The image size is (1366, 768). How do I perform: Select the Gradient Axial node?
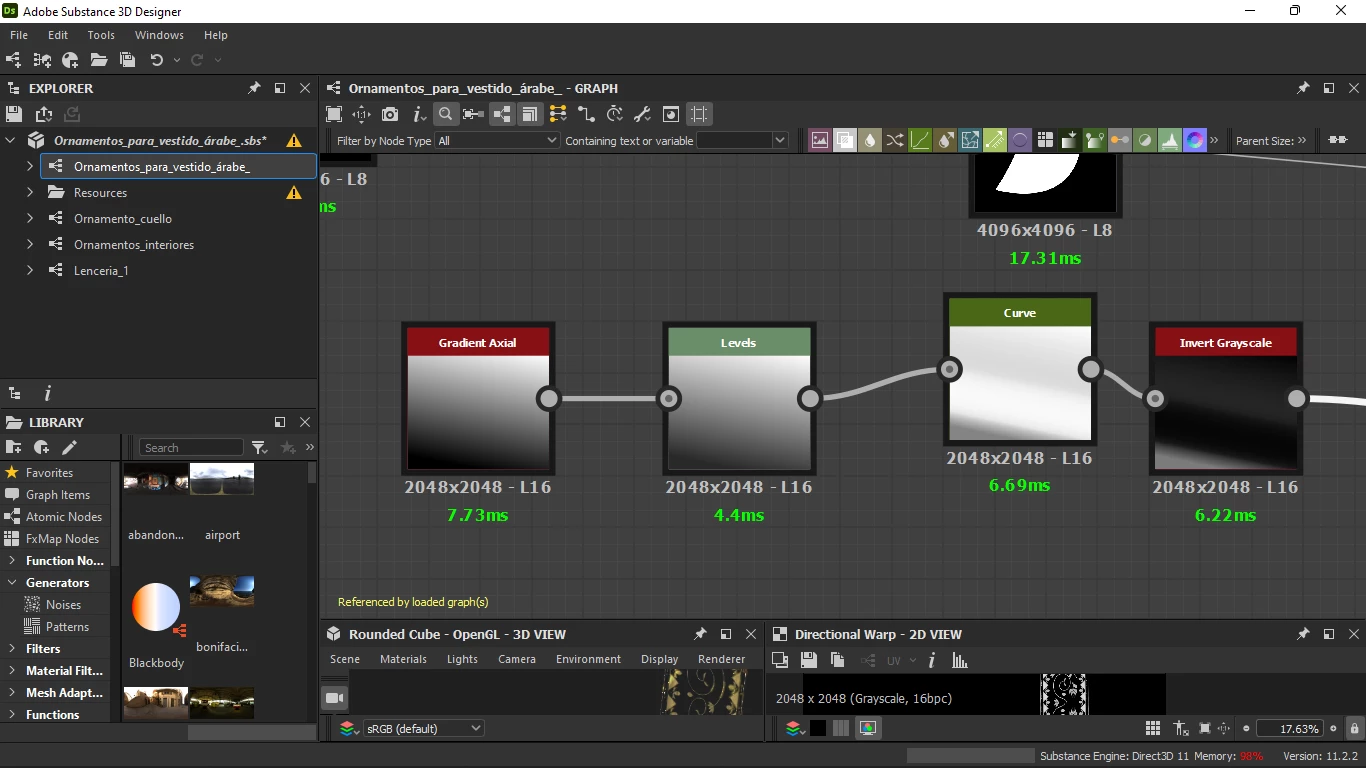478,398
